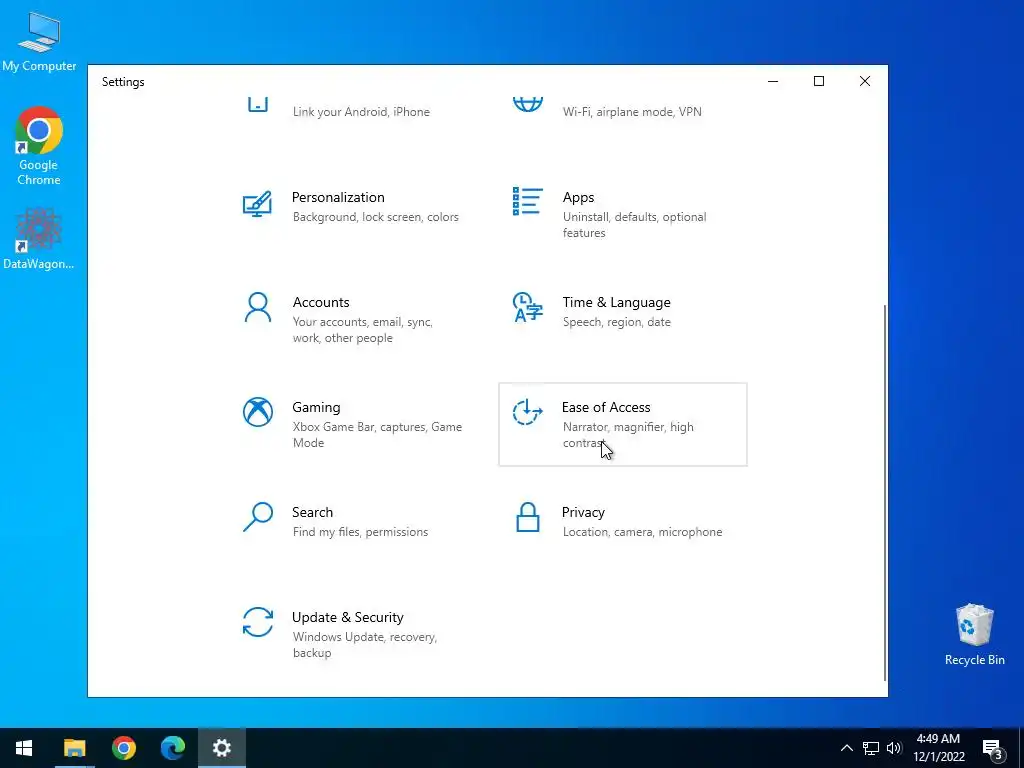Open the Gaming Xbox icon
Image resolution: width=1024 pixels, height=768 pixels.
(258, 412)
